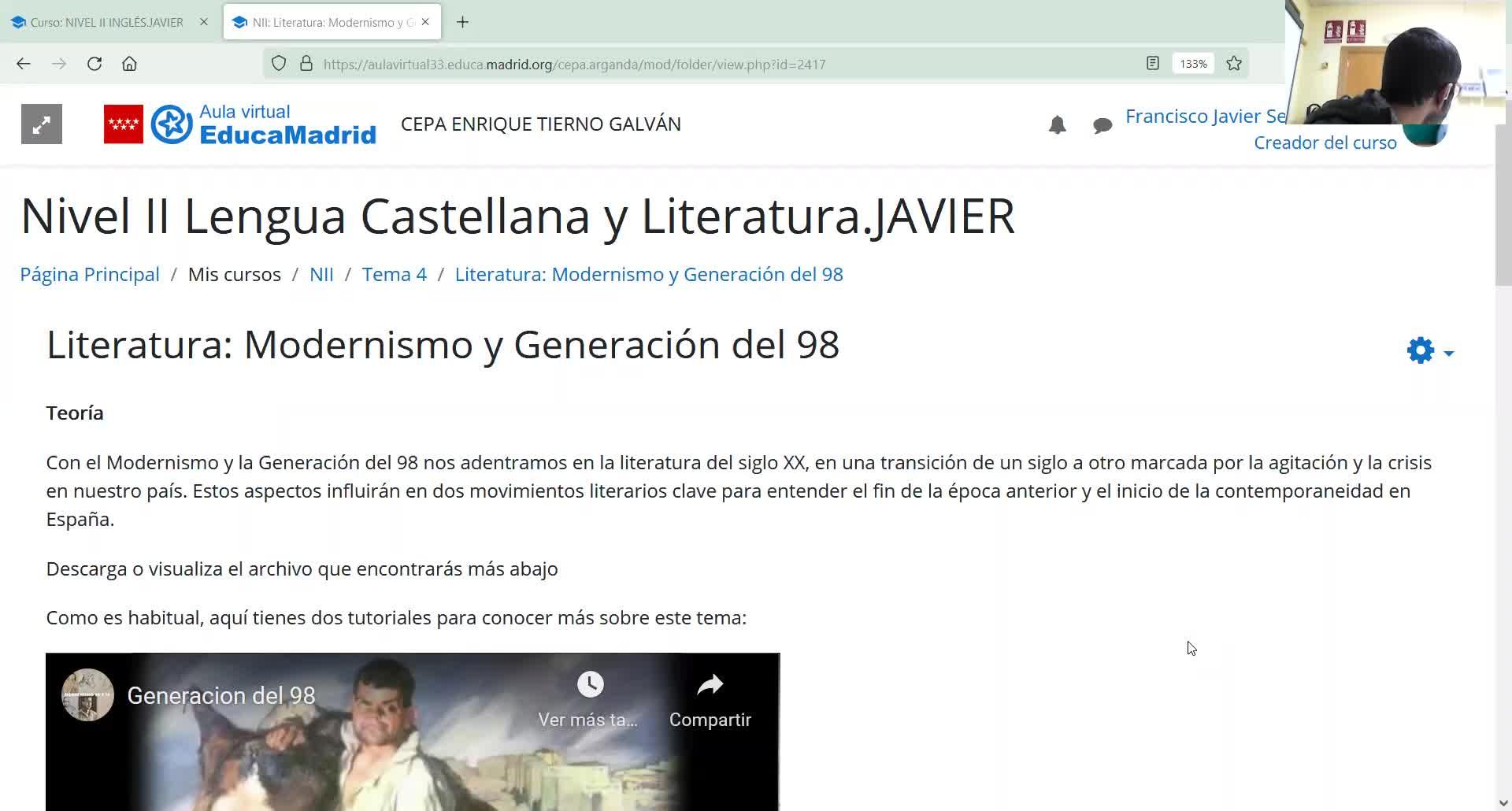The image size is (1512, 811).
Task: Add video to Ver más tarde
Action: pos(589,699)
